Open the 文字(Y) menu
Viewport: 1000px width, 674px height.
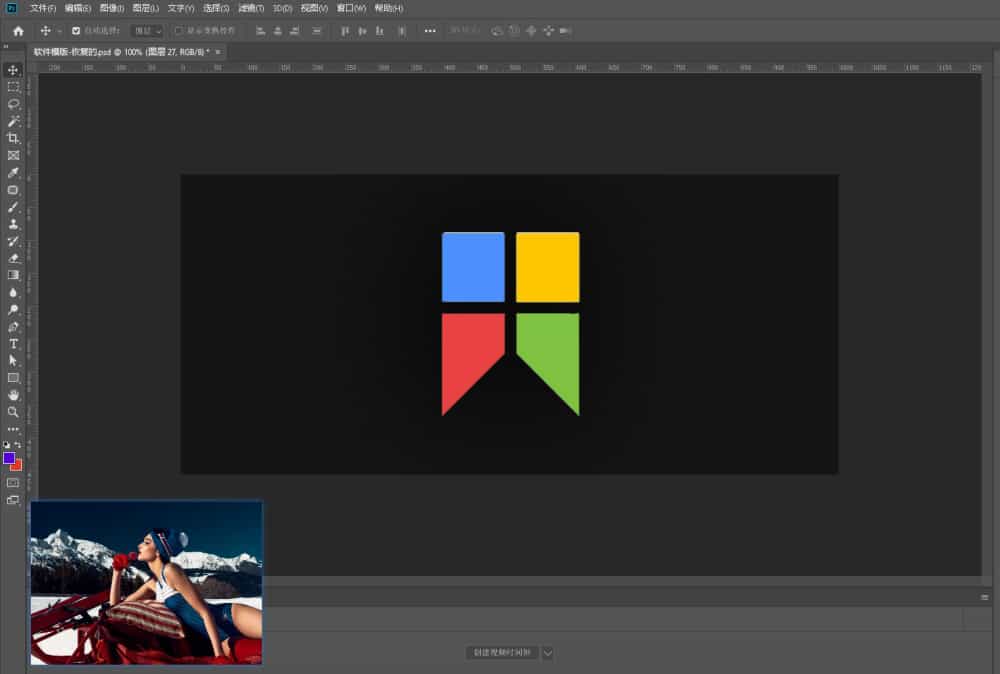point(180,8)
